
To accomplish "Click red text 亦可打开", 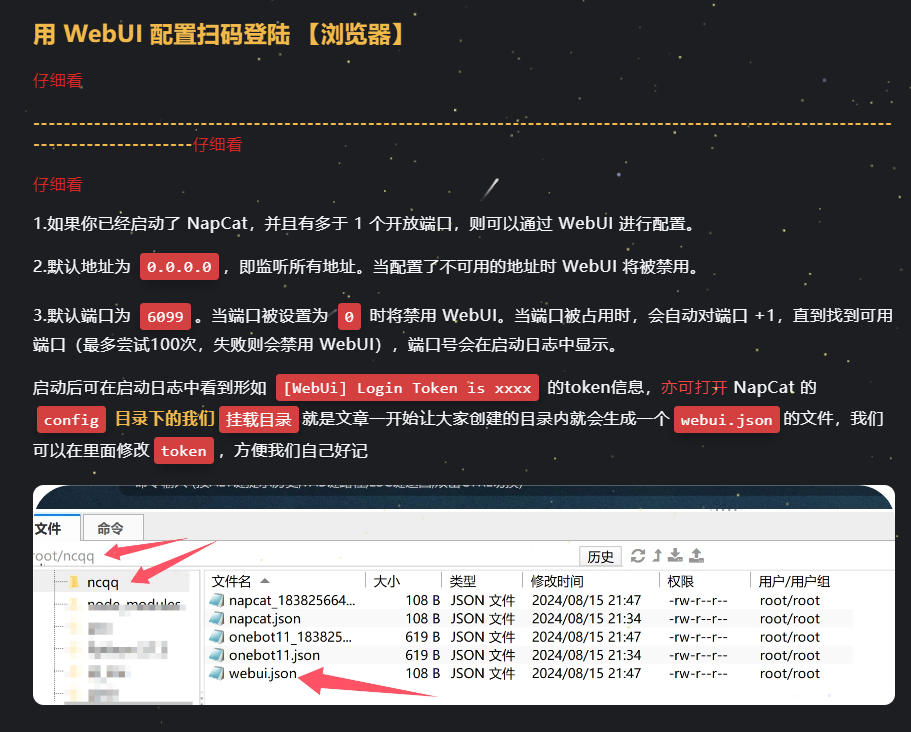I will coord(694,387).
